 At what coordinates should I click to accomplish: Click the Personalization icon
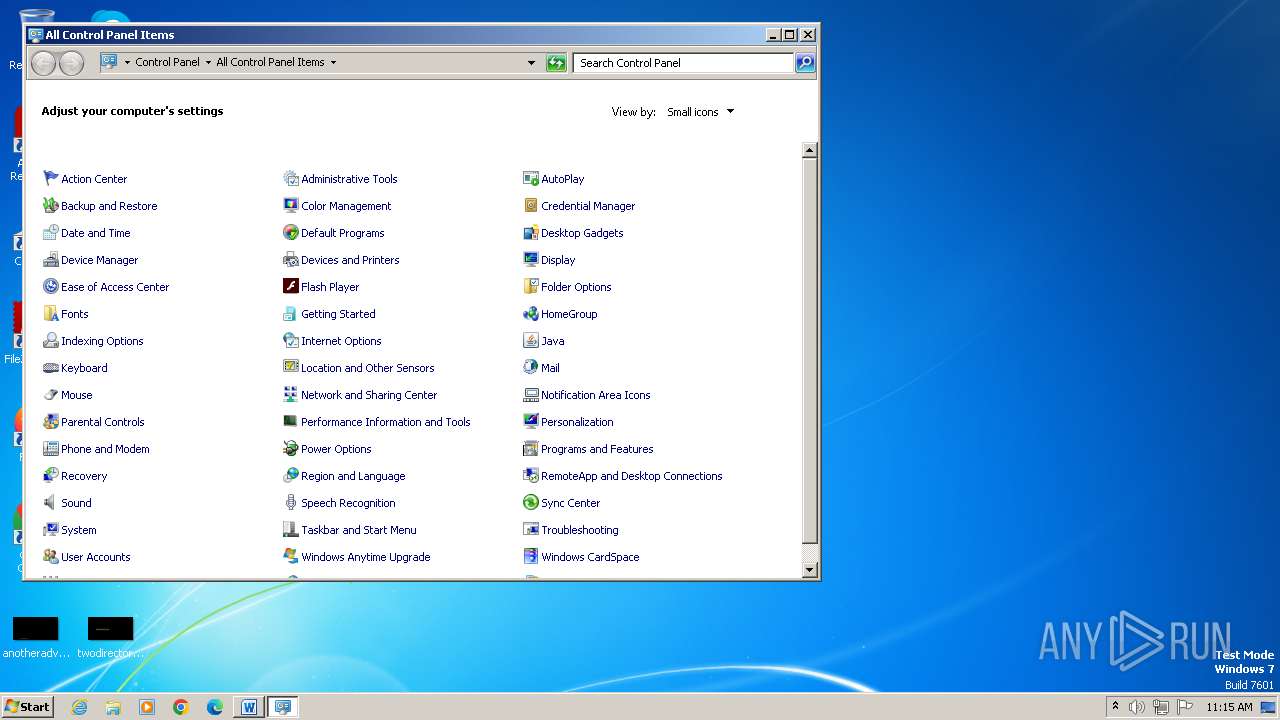pyautogui.click(x=531, y=421)
